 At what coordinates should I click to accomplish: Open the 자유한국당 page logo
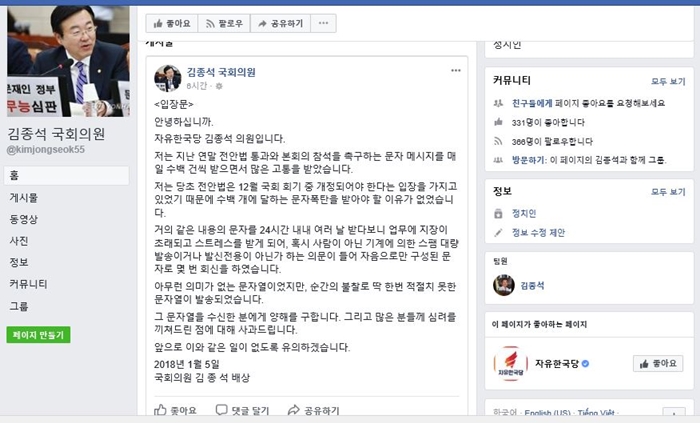point(511,364)
